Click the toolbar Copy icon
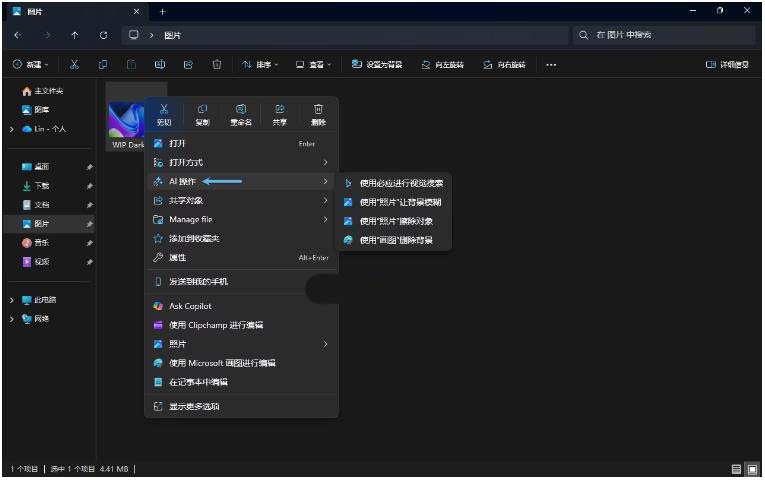The image size is (765, 480). pos(103,64)
